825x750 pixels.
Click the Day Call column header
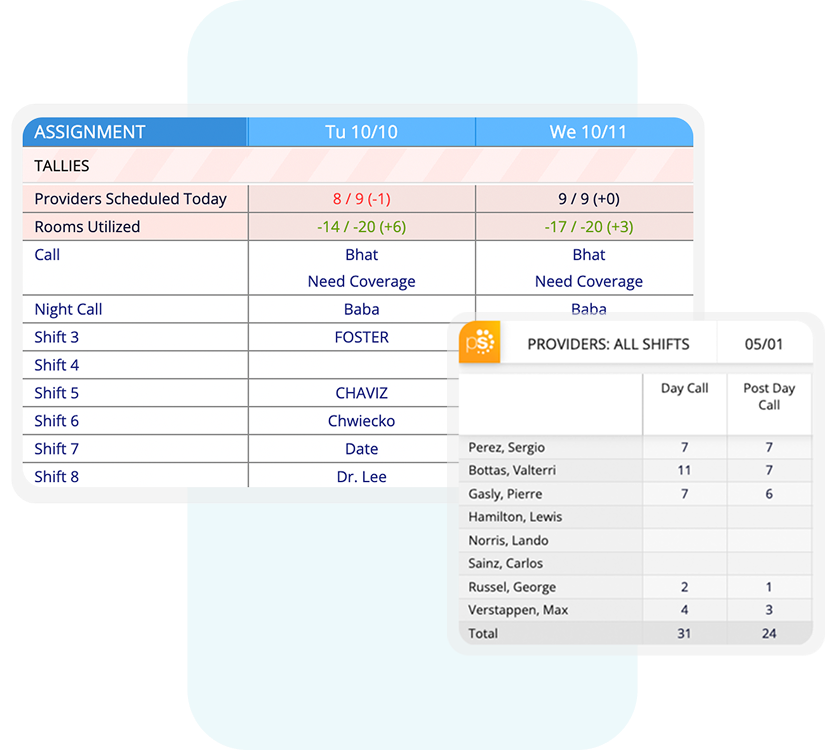coord(684,389)
